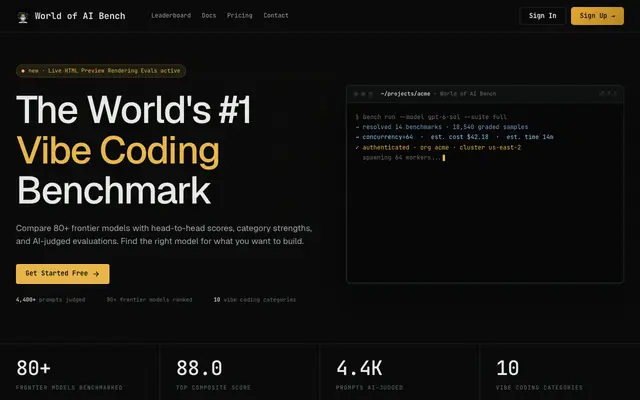Click the '80+ frontier models ranked' text
640x400 pixels.
tap(149, 300)
